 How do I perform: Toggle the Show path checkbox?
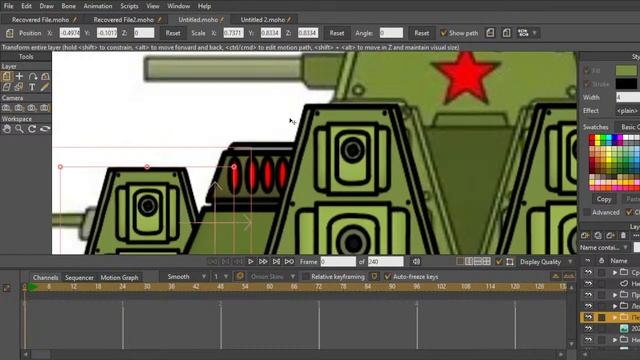[444, 33]
